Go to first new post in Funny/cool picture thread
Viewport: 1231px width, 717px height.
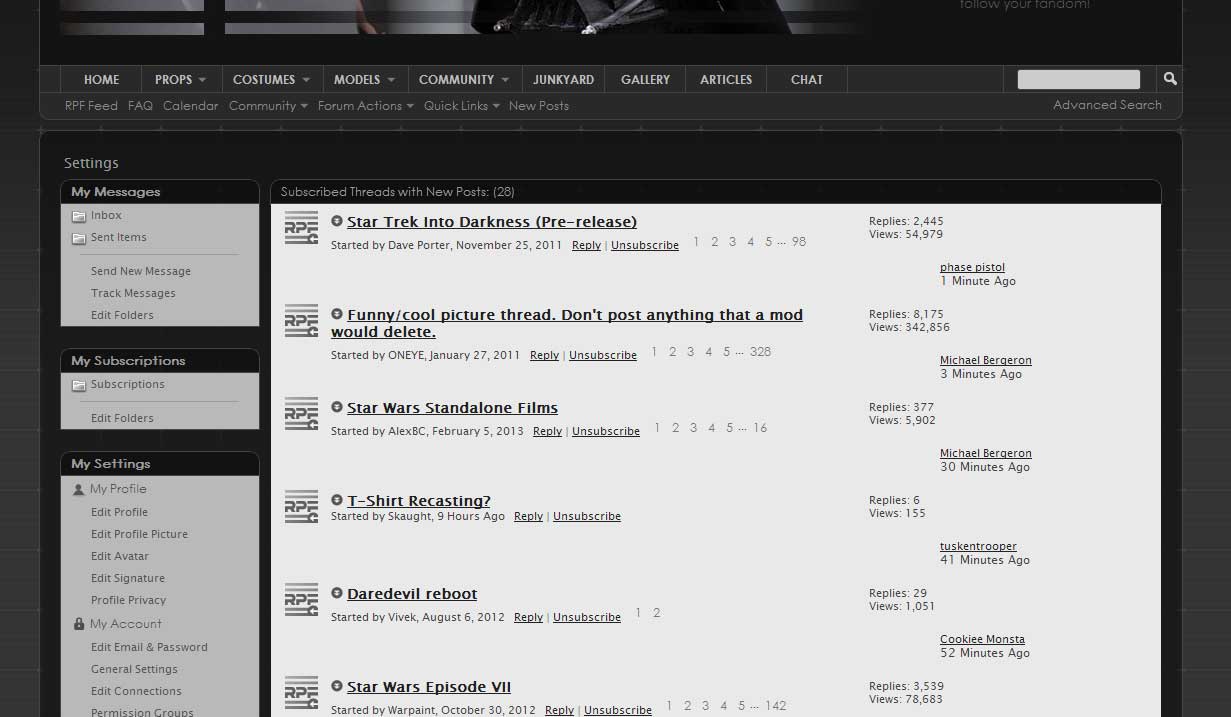coord(337,314)
